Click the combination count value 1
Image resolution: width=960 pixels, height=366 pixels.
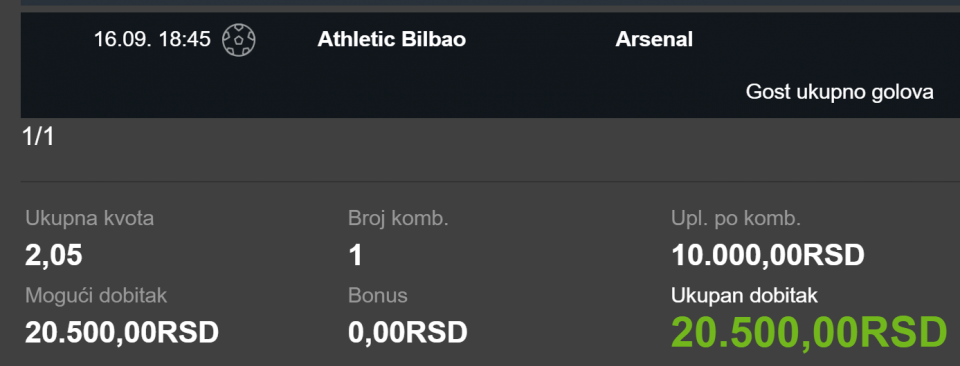(x=356, y=255)
